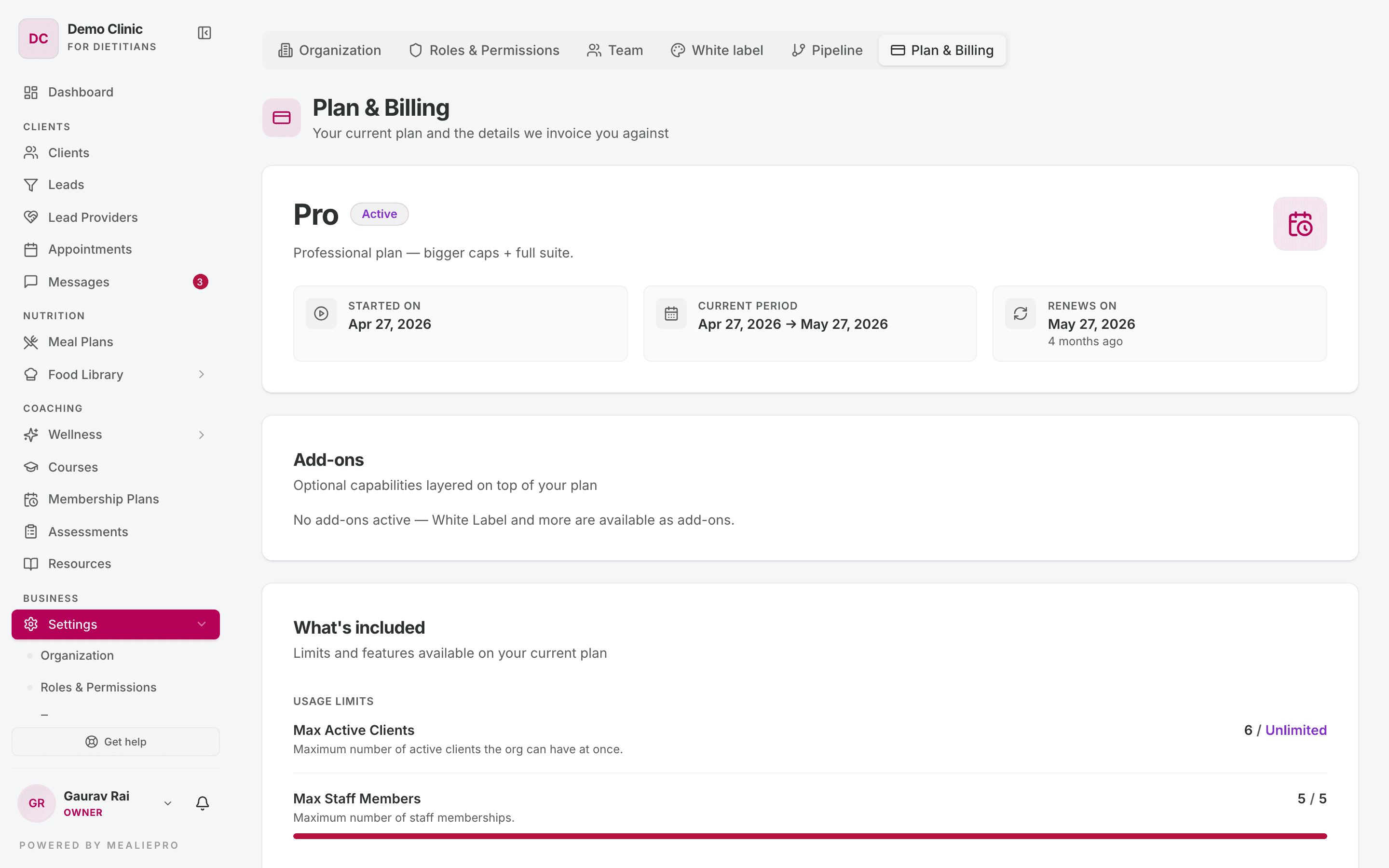The image size is (1389, 868).
Task: Click the Messages unread count badge
Action: pyautogui.click(x=200, y=282)
